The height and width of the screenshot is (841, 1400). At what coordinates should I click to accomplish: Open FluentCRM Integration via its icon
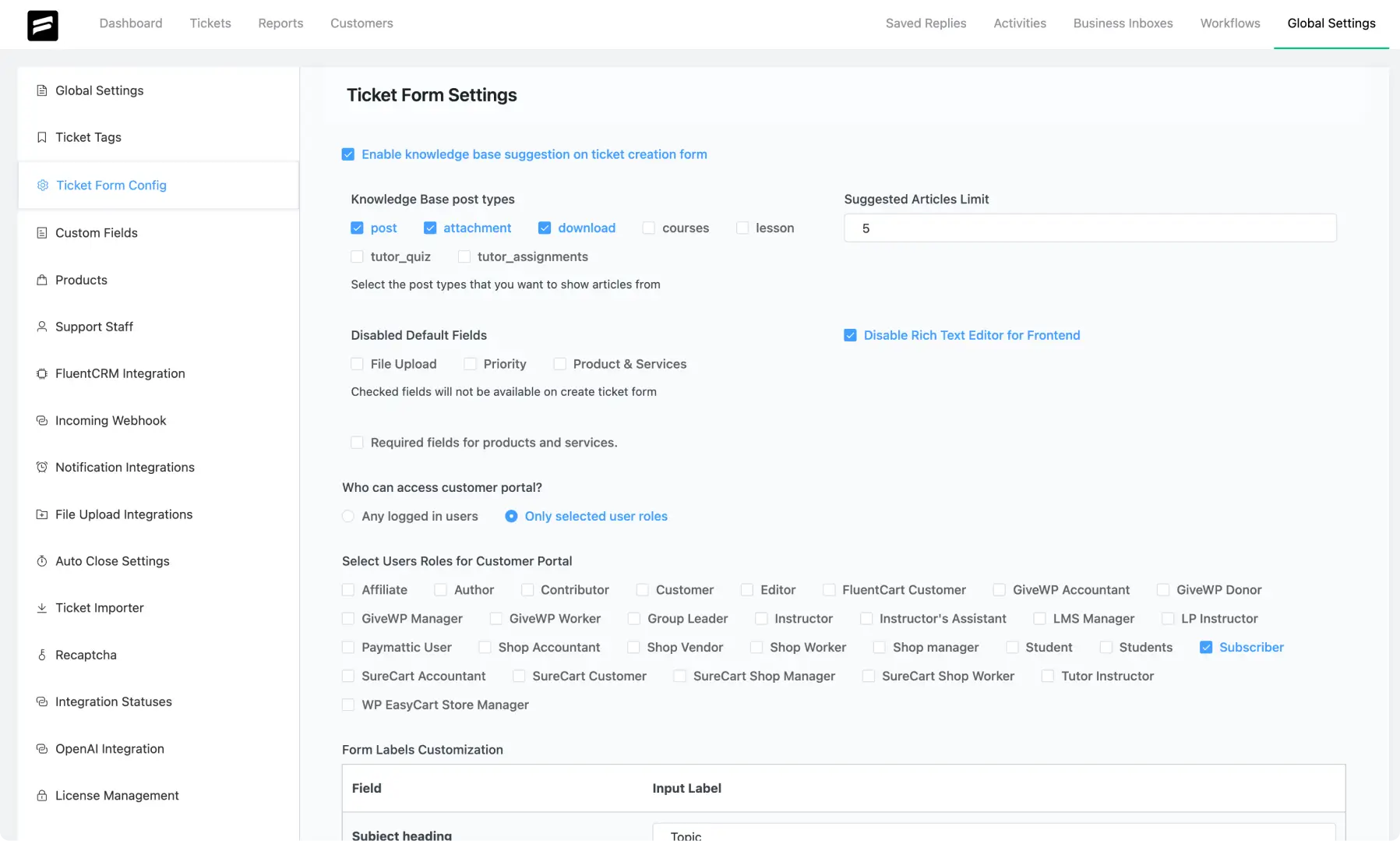pos(41,373)
